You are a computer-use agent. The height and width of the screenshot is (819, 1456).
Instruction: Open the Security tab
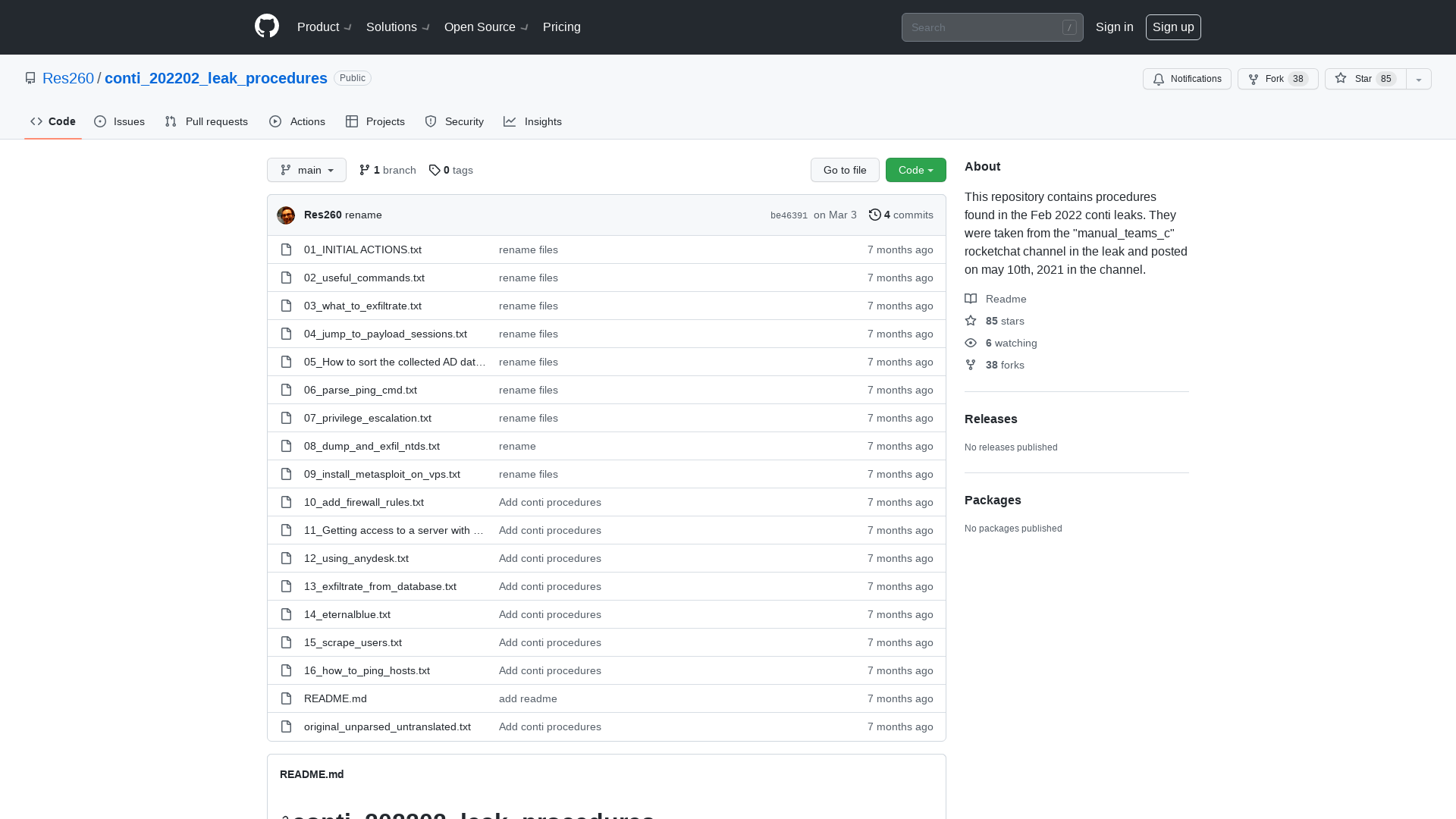click(454, 121)
